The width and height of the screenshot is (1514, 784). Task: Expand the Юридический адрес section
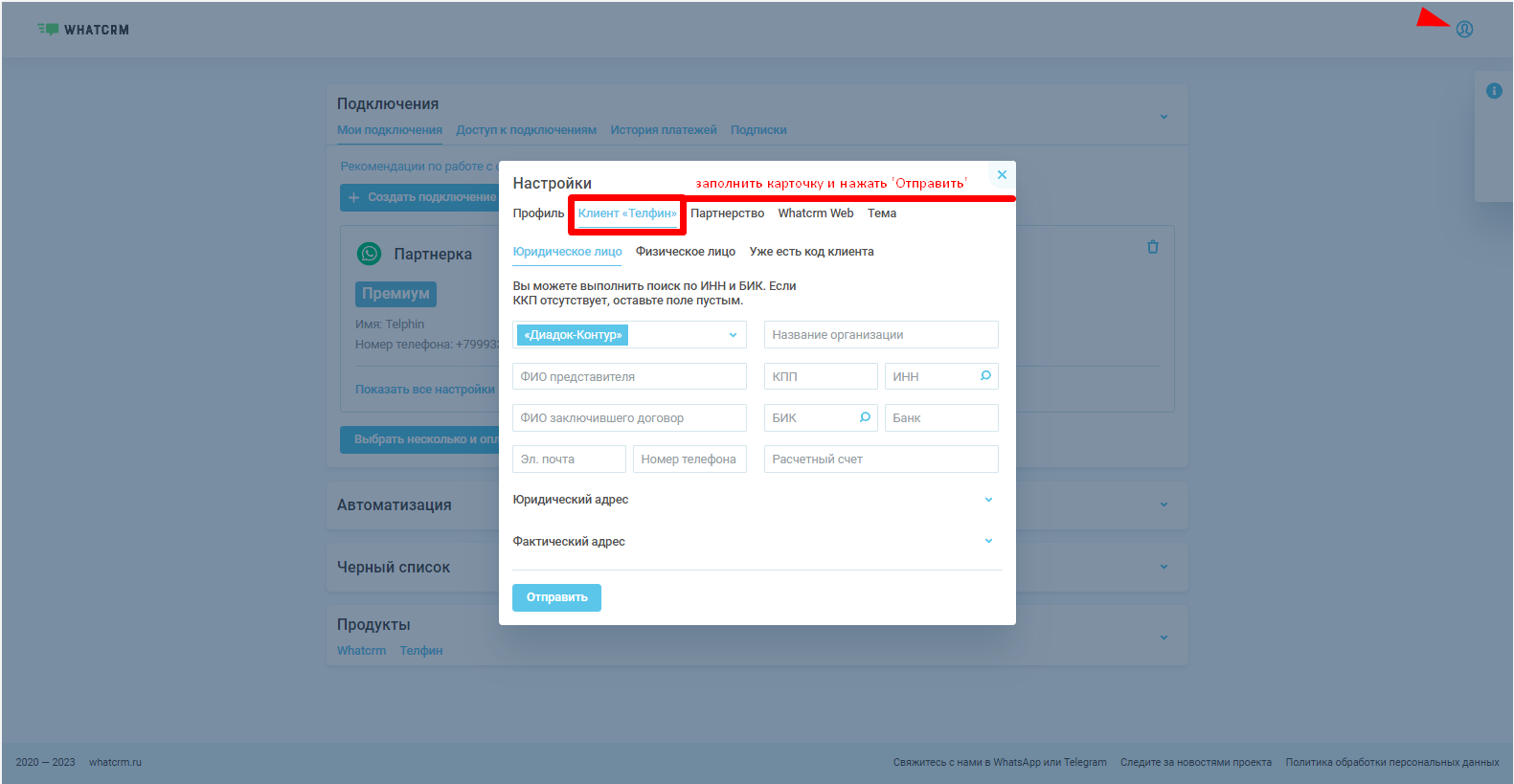point(988,500)
